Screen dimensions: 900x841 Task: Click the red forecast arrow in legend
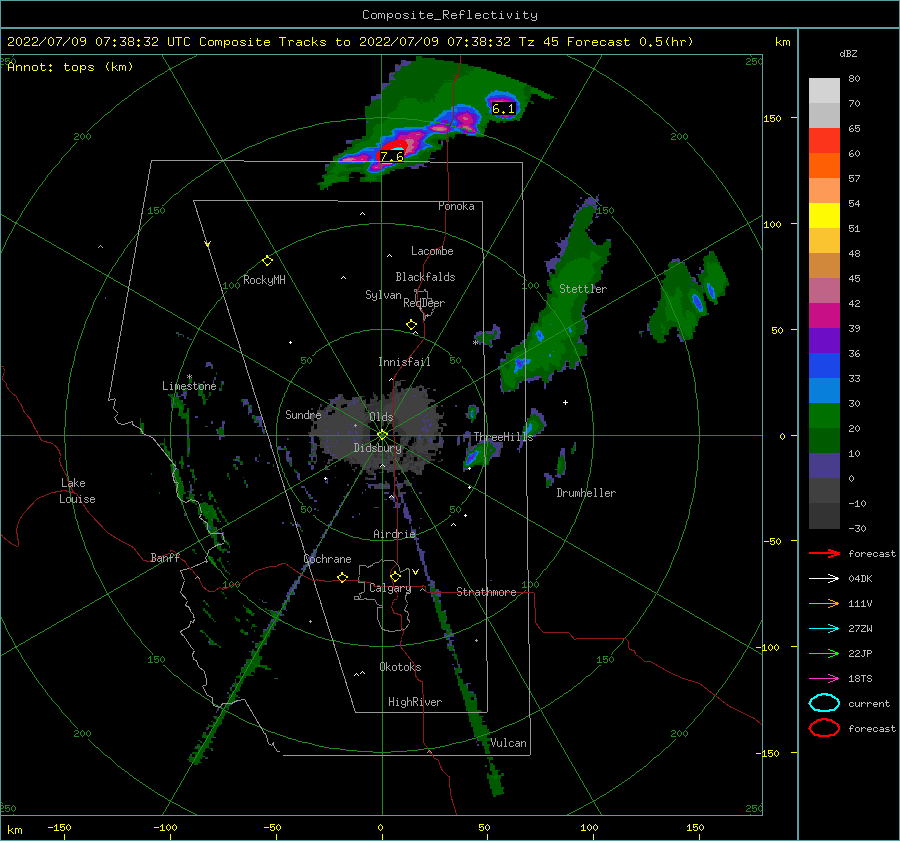click(824, 553)
